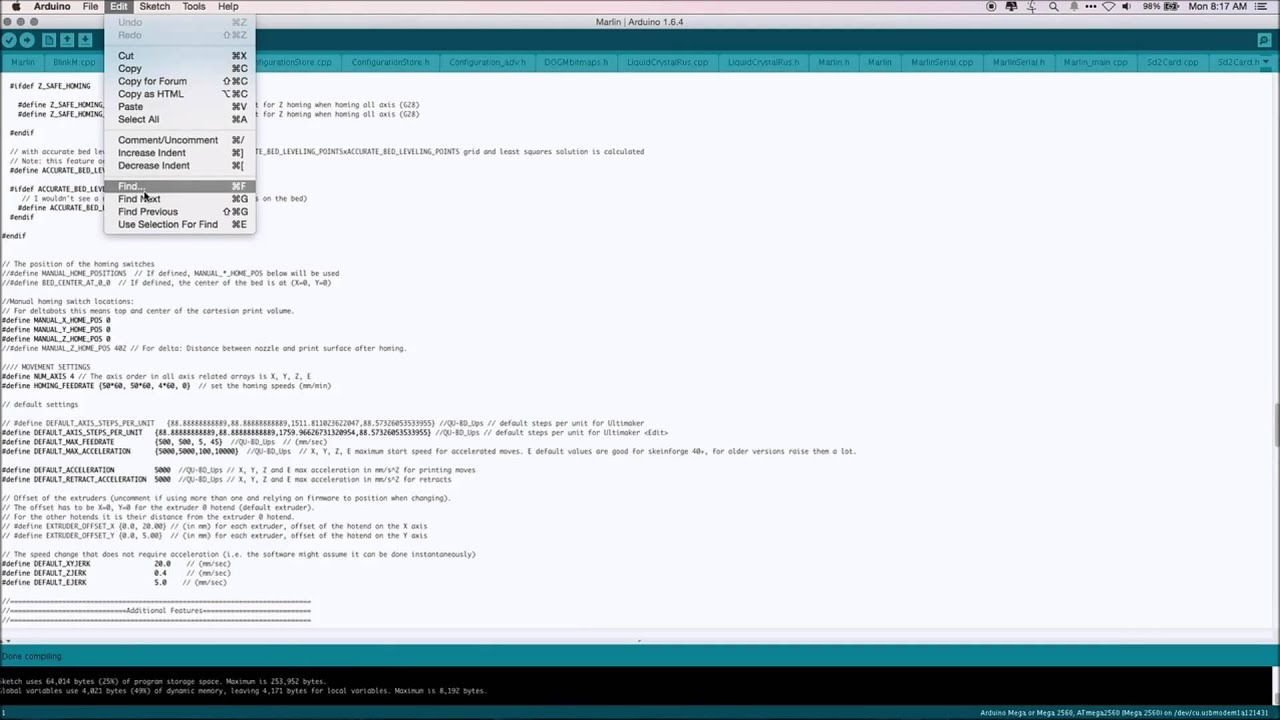Image resolution: width=1280 pixels, height=720 pixels.
Task: Open the Arduino application menu
Action: pos(52,6)
